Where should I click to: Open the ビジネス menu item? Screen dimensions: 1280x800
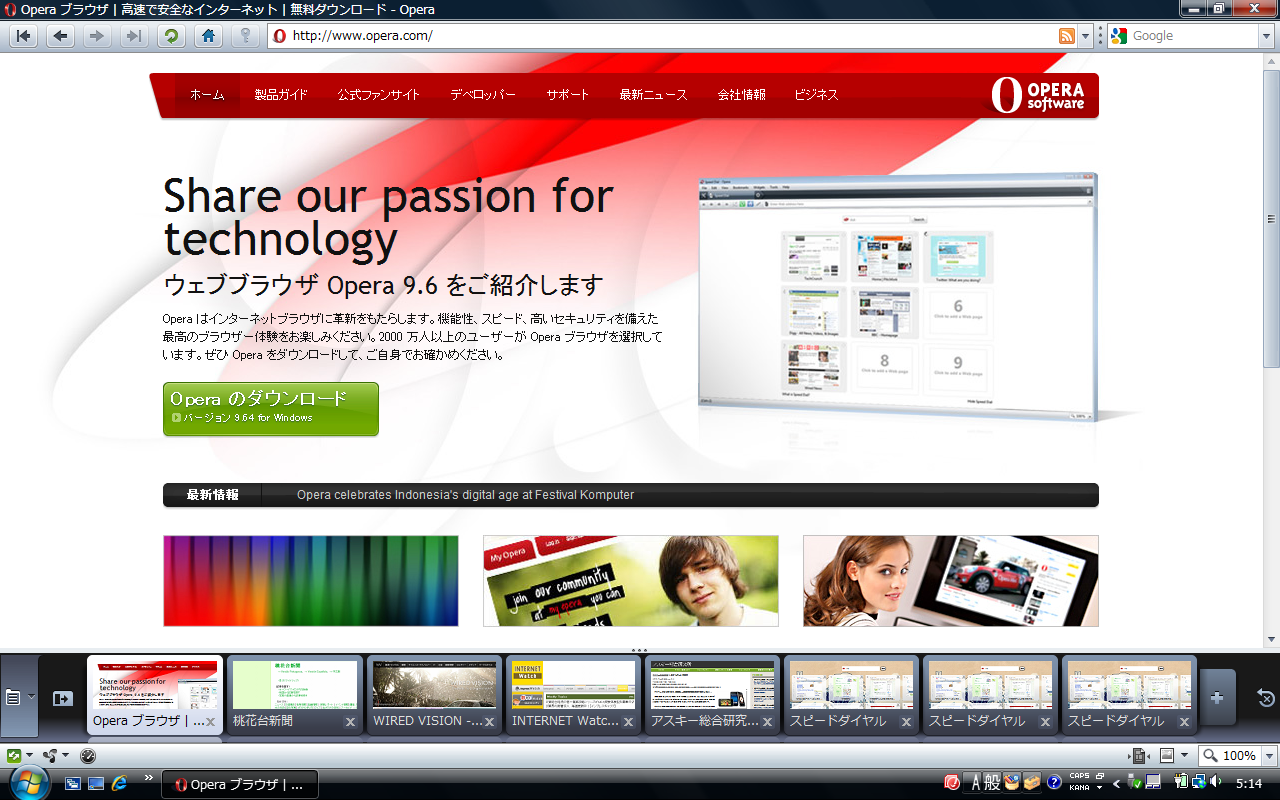click(816, 95)
